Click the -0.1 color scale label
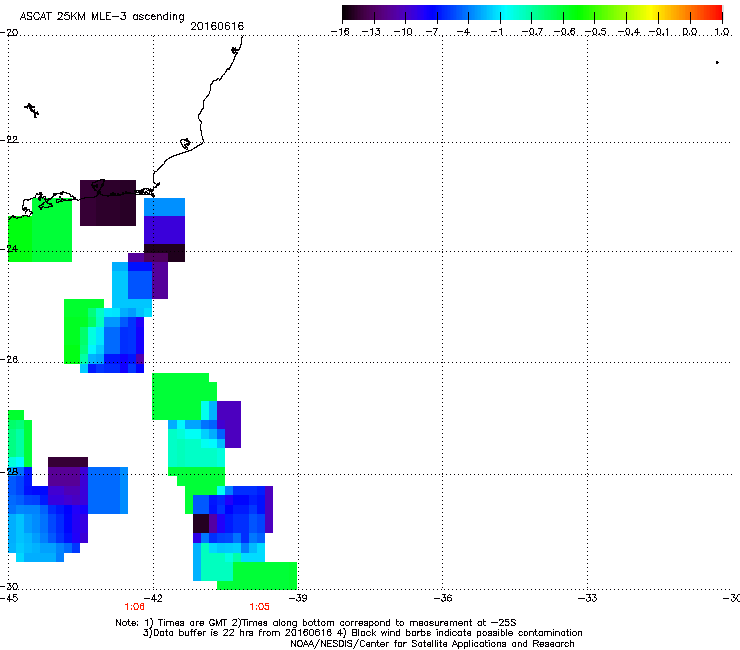Screen dimensions: 740x650 660,32
